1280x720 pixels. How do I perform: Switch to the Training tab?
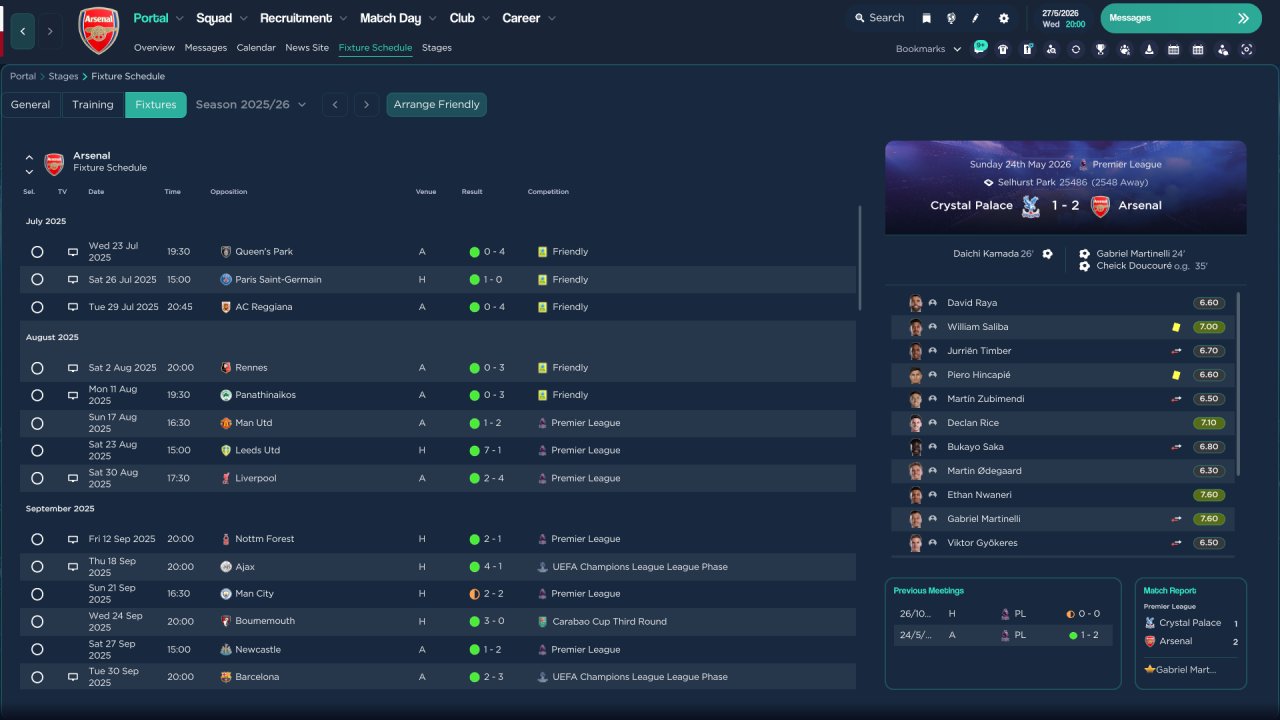[93, 105]
